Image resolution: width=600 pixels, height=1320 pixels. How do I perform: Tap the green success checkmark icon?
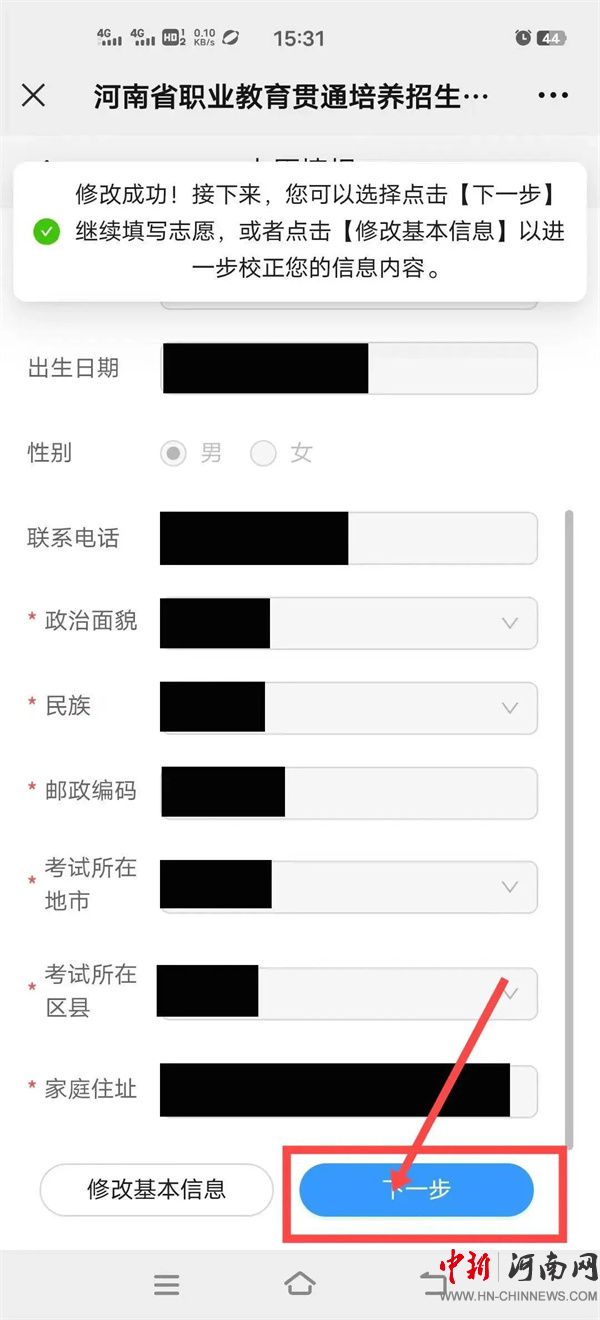[46, 232]
